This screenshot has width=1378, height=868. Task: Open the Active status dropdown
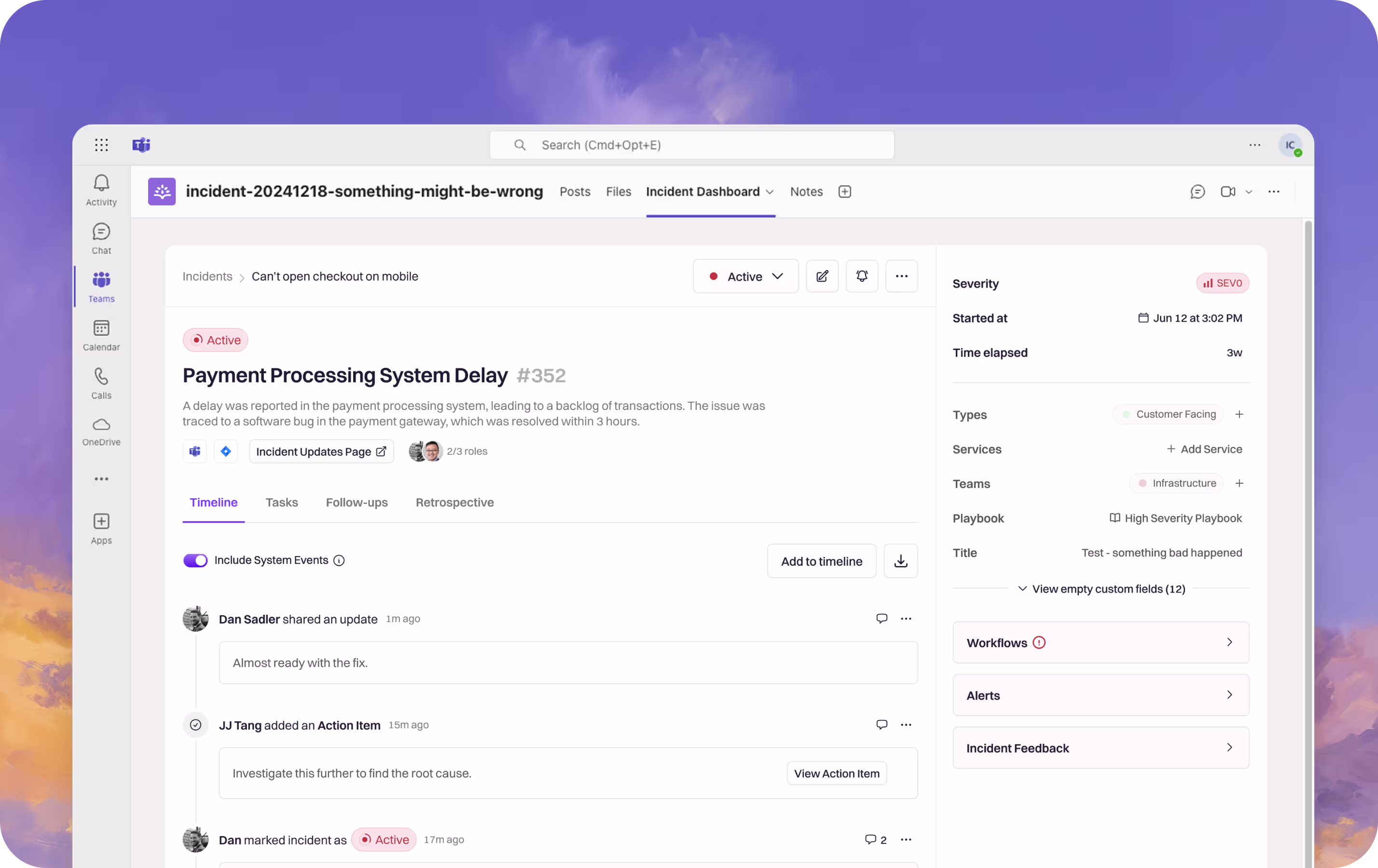[x=745, y=276]
